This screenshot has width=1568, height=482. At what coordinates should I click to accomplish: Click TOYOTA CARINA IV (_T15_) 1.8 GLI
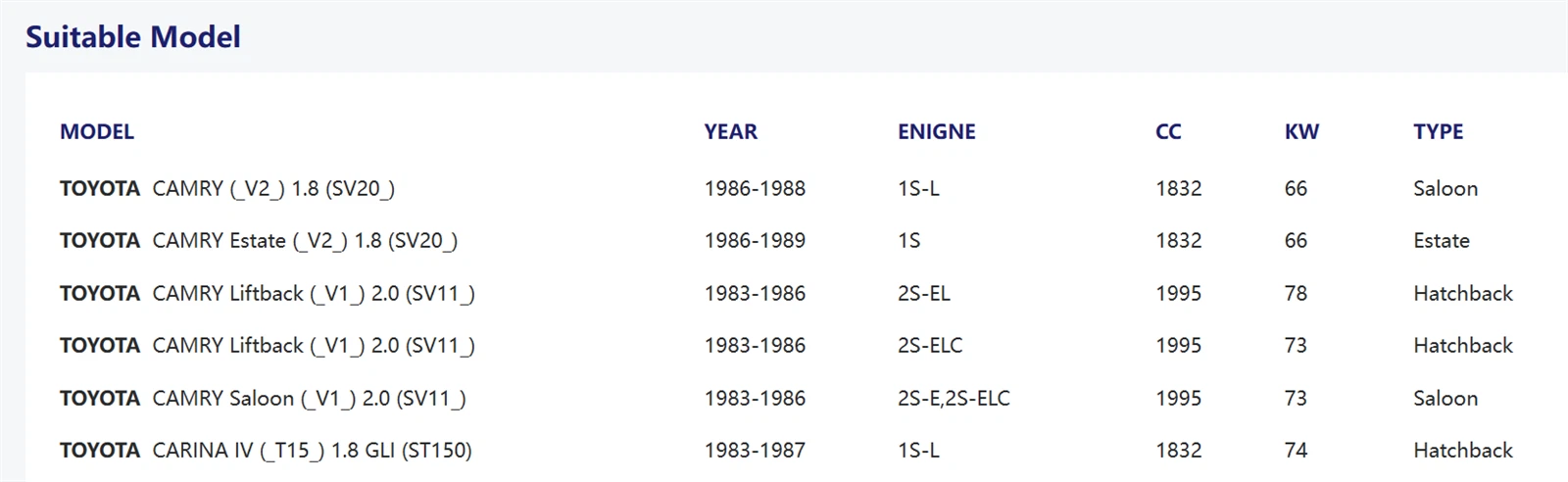[266, 451]
